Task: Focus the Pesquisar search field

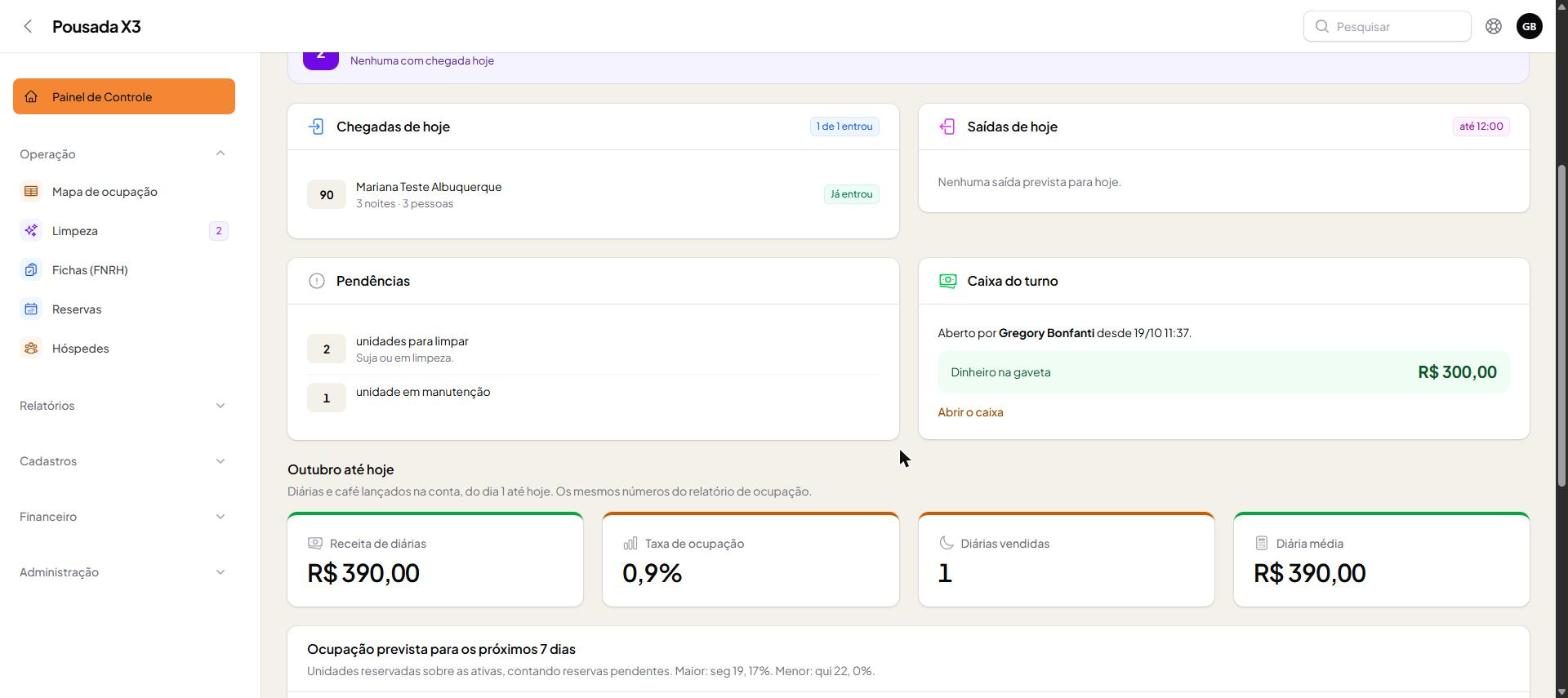Action: [x=1387, y=27]
